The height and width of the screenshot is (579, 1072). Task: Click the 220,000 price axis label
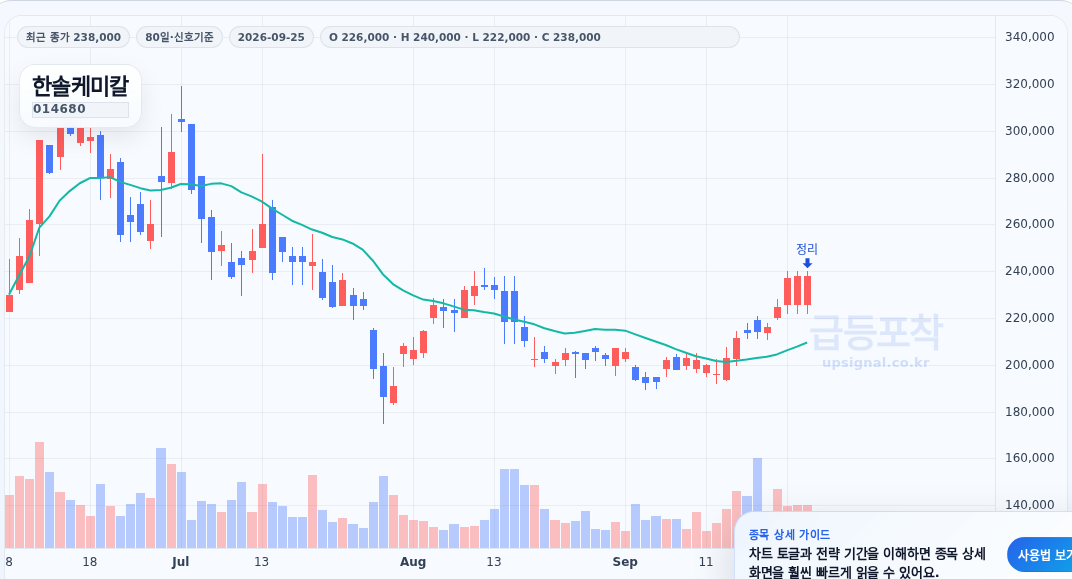1029,318
